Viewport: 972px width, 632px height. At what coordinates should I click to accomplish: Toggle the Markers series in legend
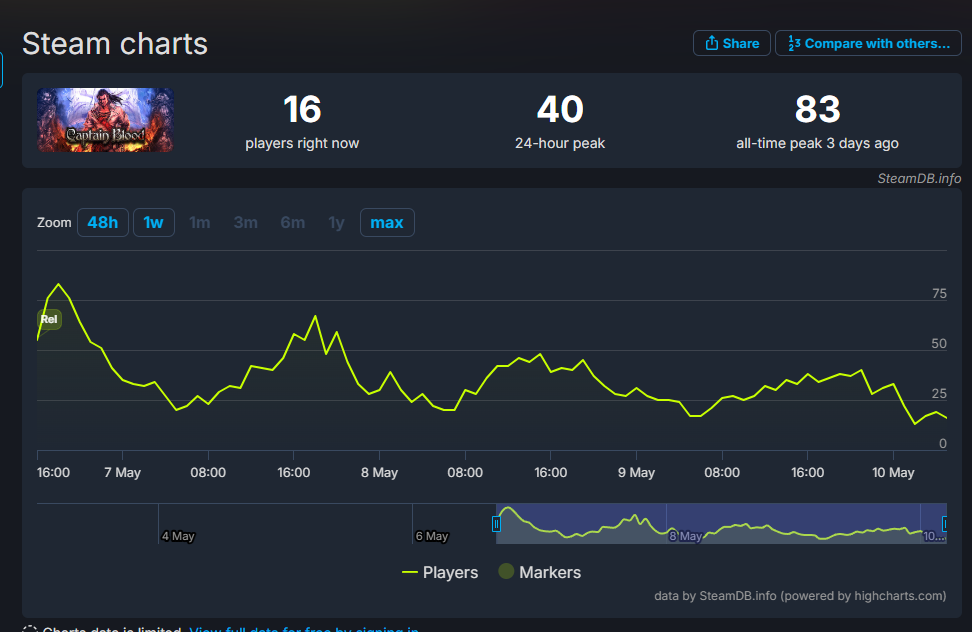(540, 573)
